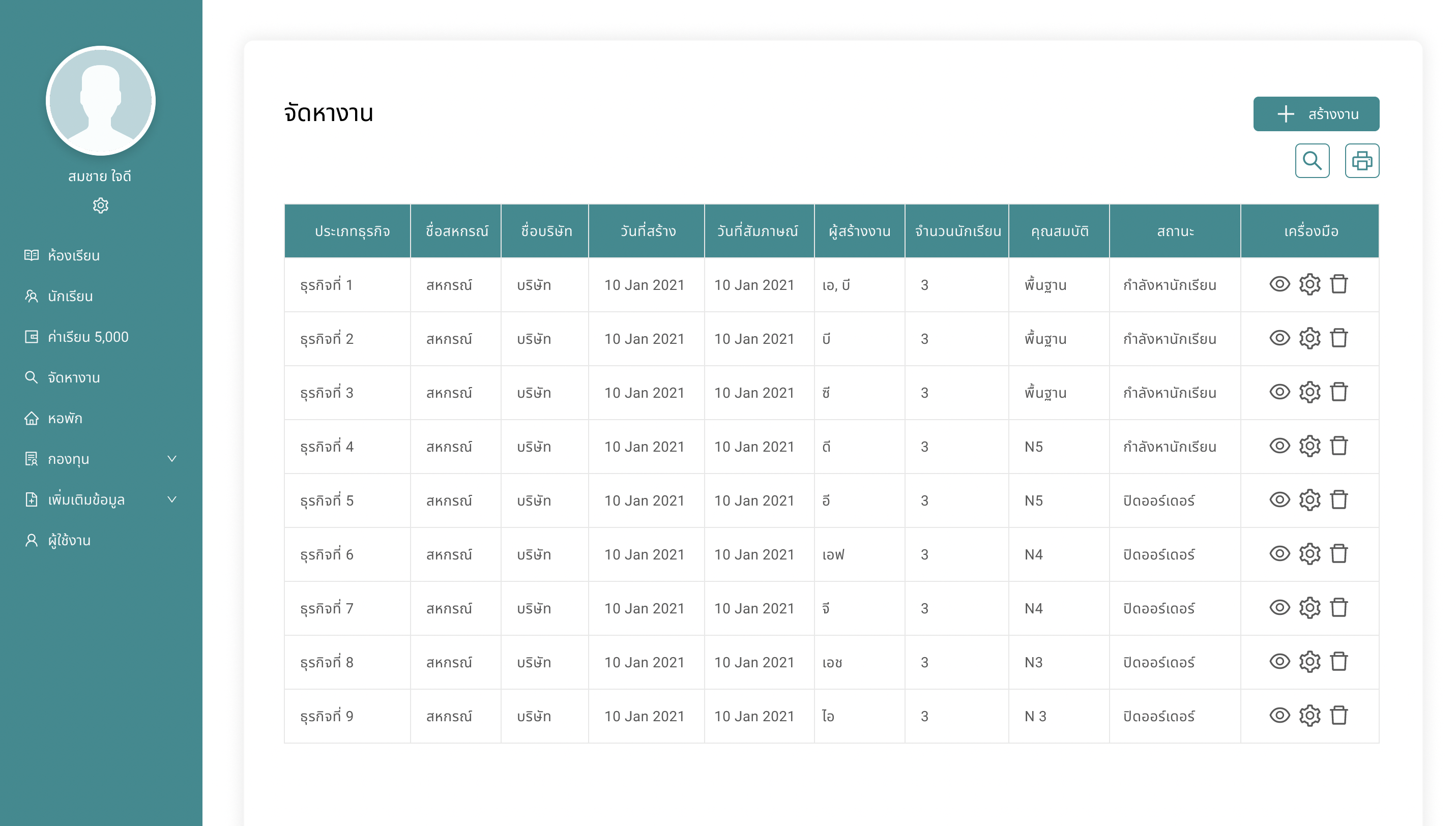This screenshot has width=1456, height=826.
Task: Click the print icon button
Action: [1362, 161]
